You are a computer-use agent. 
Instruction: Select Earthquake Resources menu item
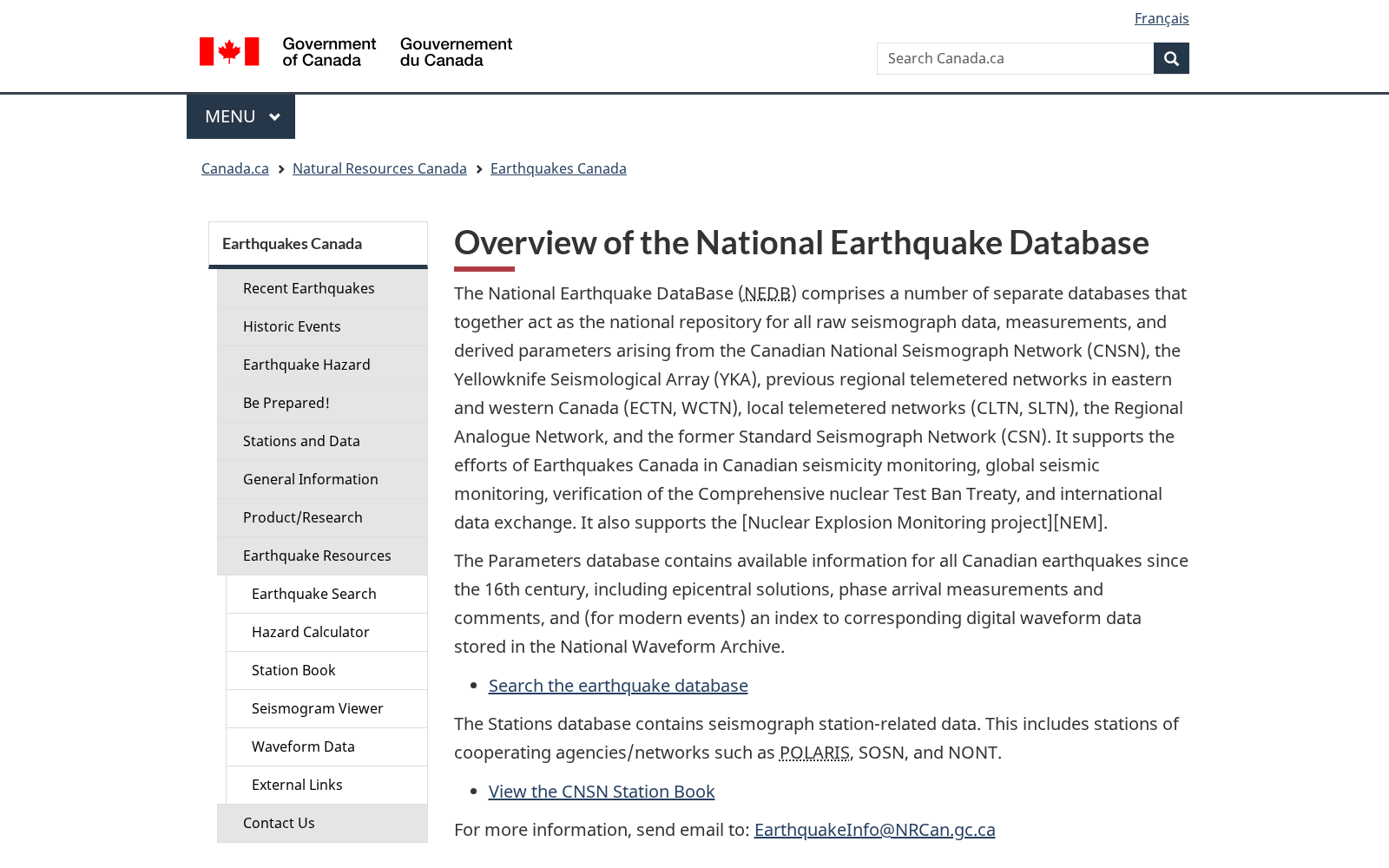(x=322, y=556)
